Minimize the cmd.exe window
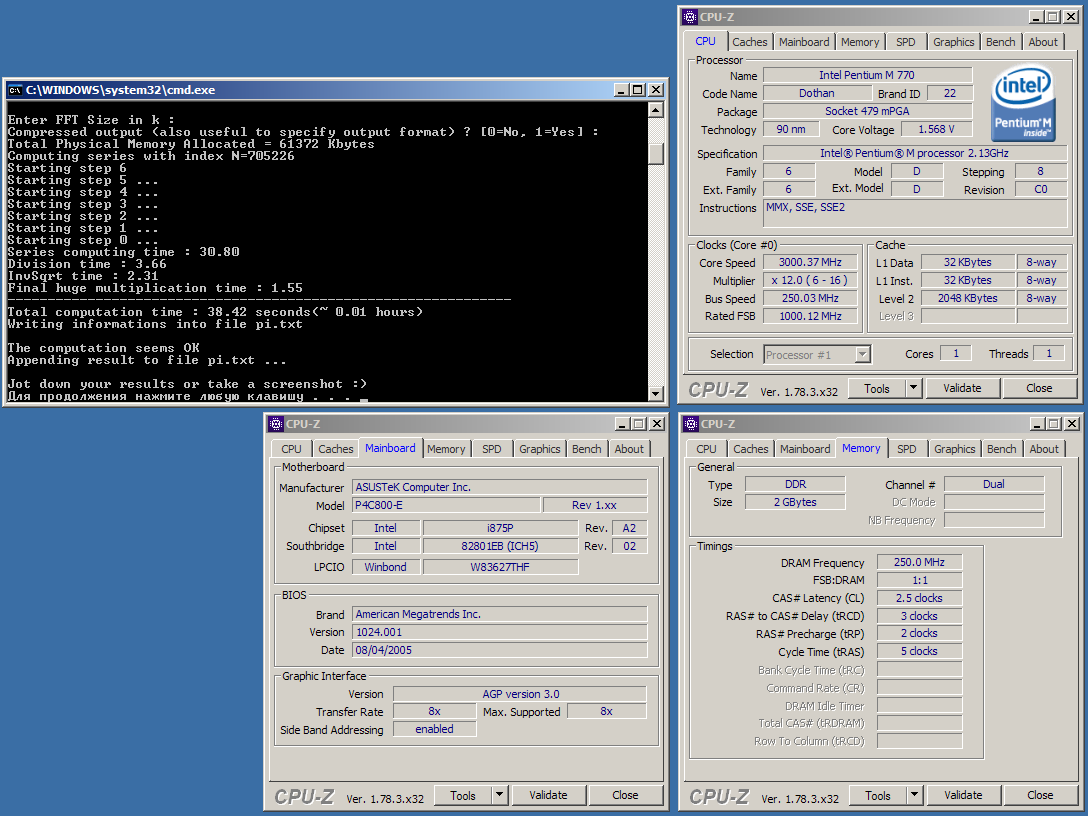Screen dimensions: 1088x816 pos(622,90)
